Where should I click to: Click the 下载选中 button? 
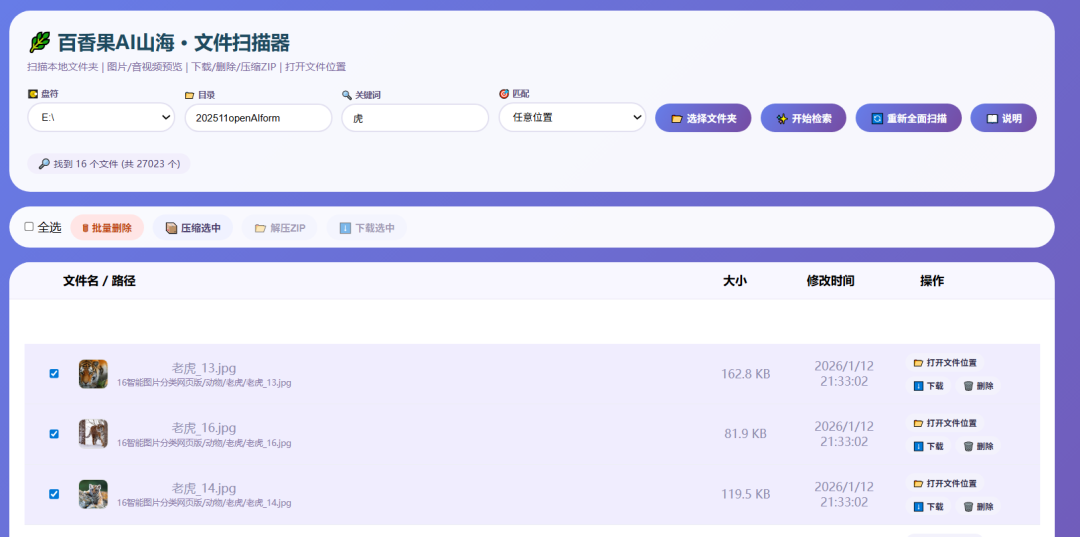tap(366, 228)
